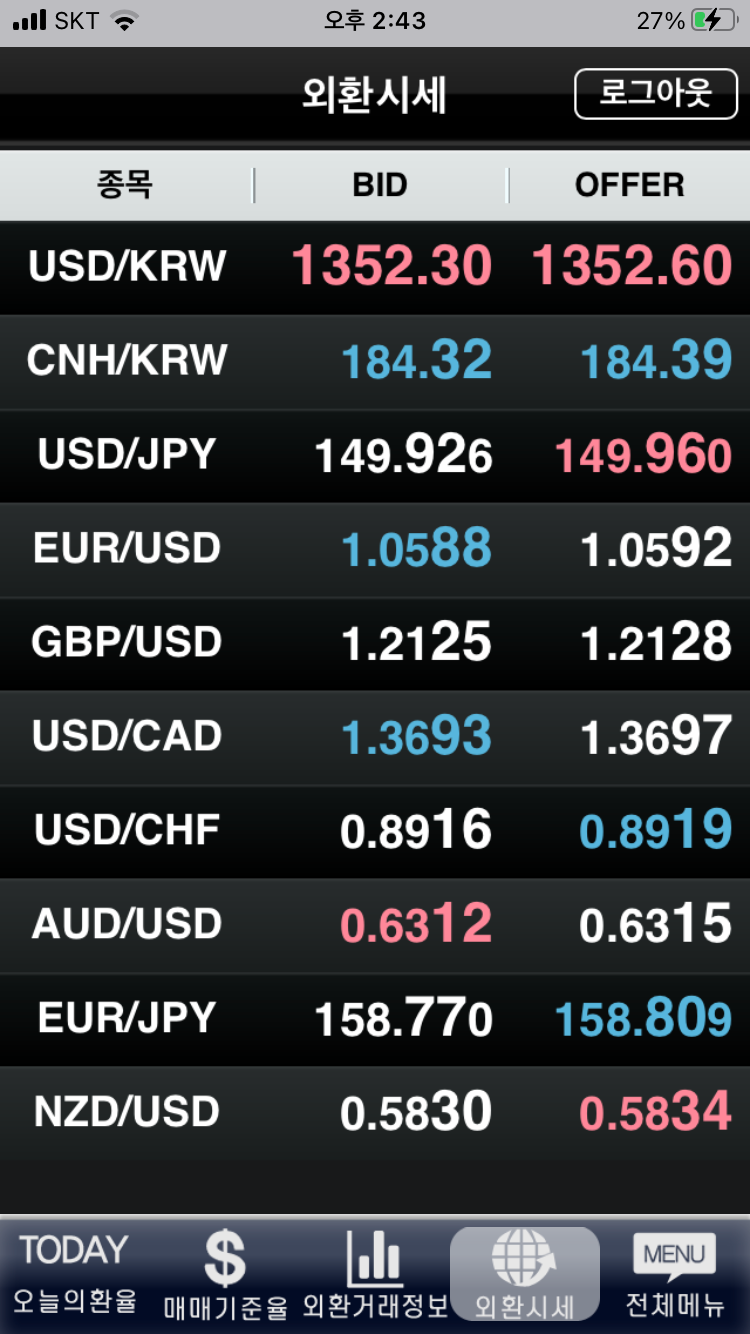Select the USD/JPY pair label
750x1334 pixels.
pyautogui.click(x=127, y=455)
